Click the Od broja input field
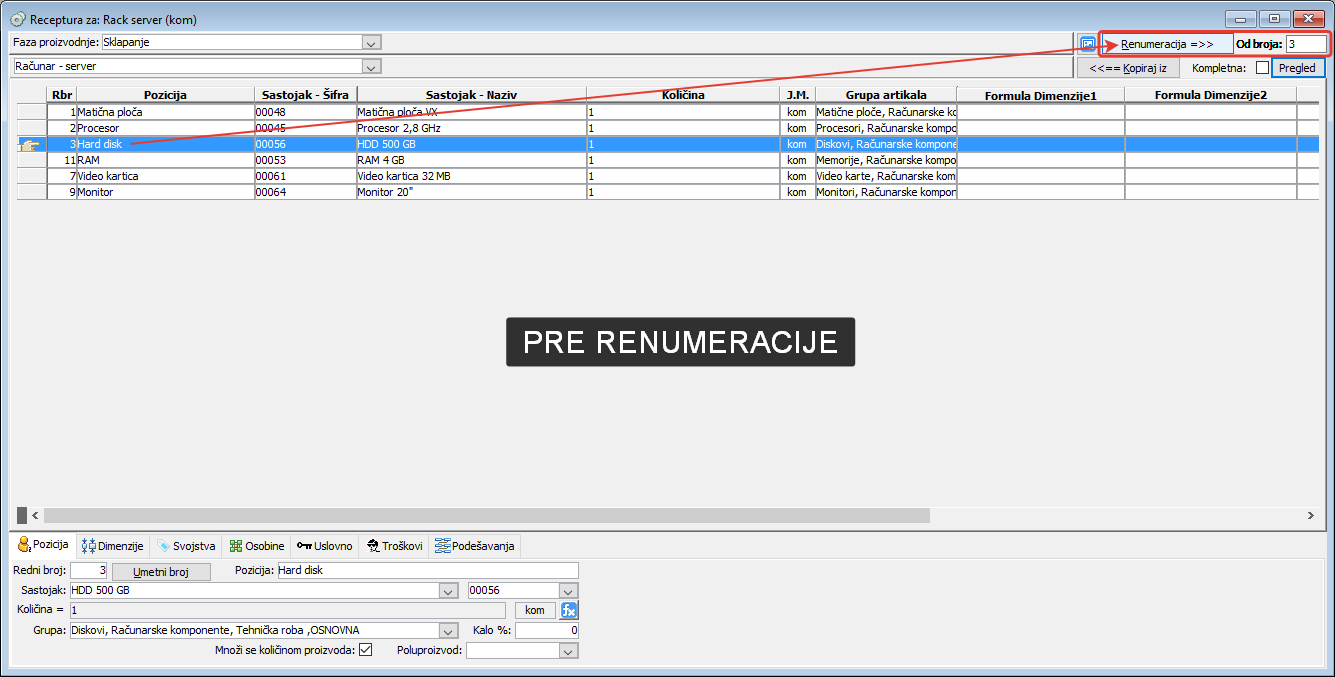This screenshot has width=1335, height=677. pos(1306,44)
